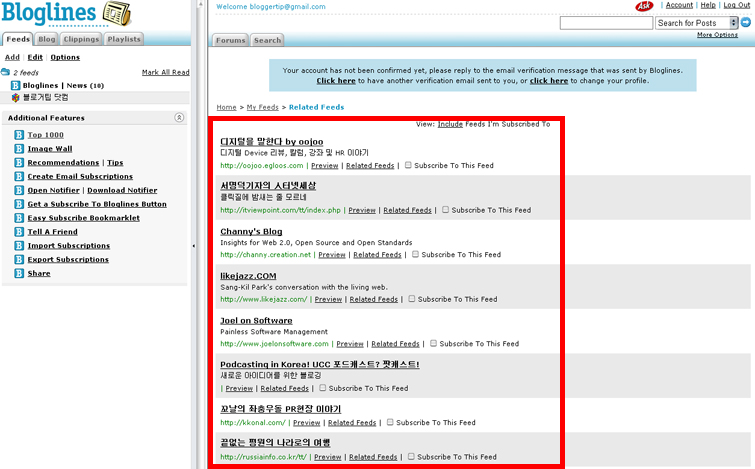Image resolution: width=755 pixels, height=469 pixels.
Task: Click the B icon beside Recommendations
Action: click(x=19, y=162)
